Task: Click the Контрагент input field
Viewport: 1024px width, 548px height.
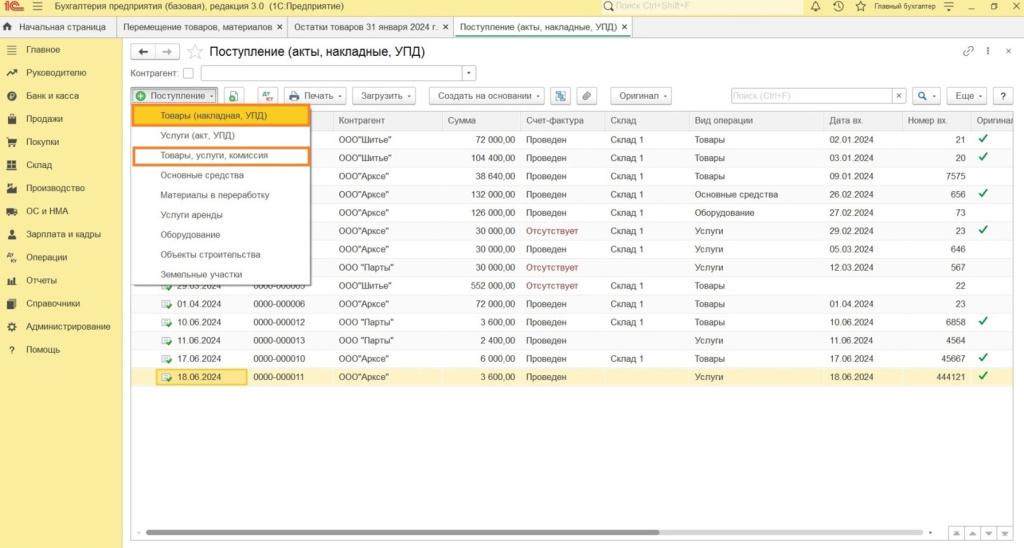Action: [x=332, y=73]
